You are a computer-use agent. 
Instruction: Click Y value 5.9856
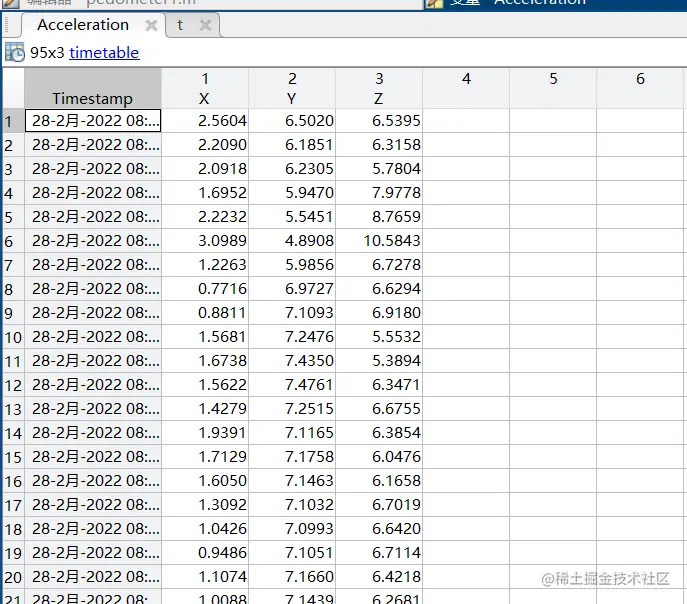click(x=309, y=265)
